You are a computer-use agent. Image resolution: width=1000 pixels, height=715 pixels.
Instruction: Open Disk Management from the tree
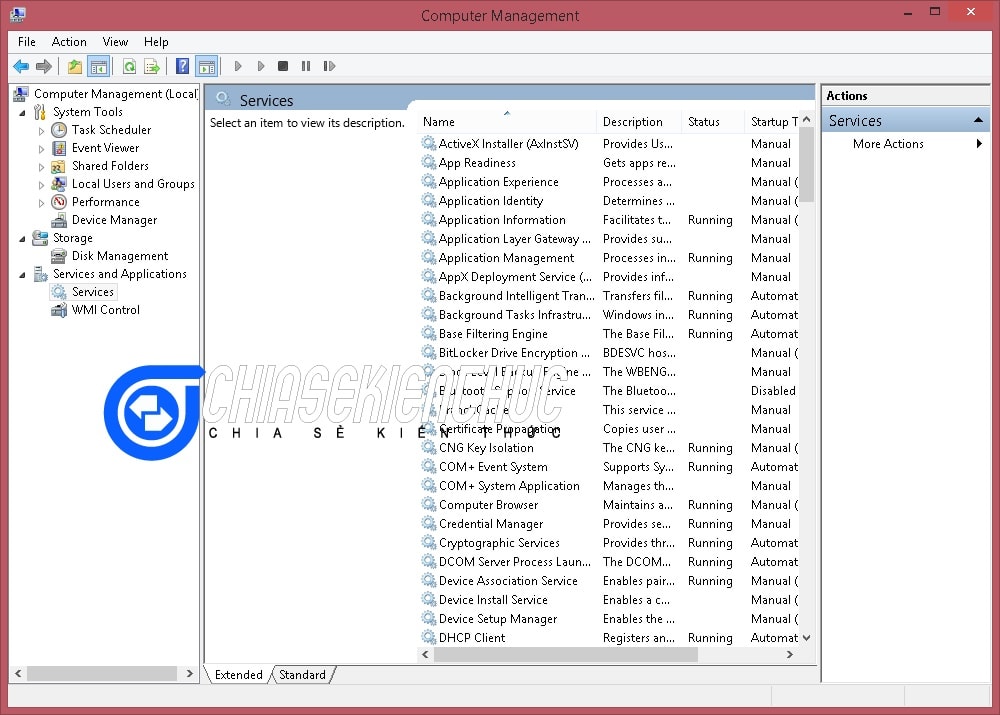pyautogui.click(x=120, y=256)
